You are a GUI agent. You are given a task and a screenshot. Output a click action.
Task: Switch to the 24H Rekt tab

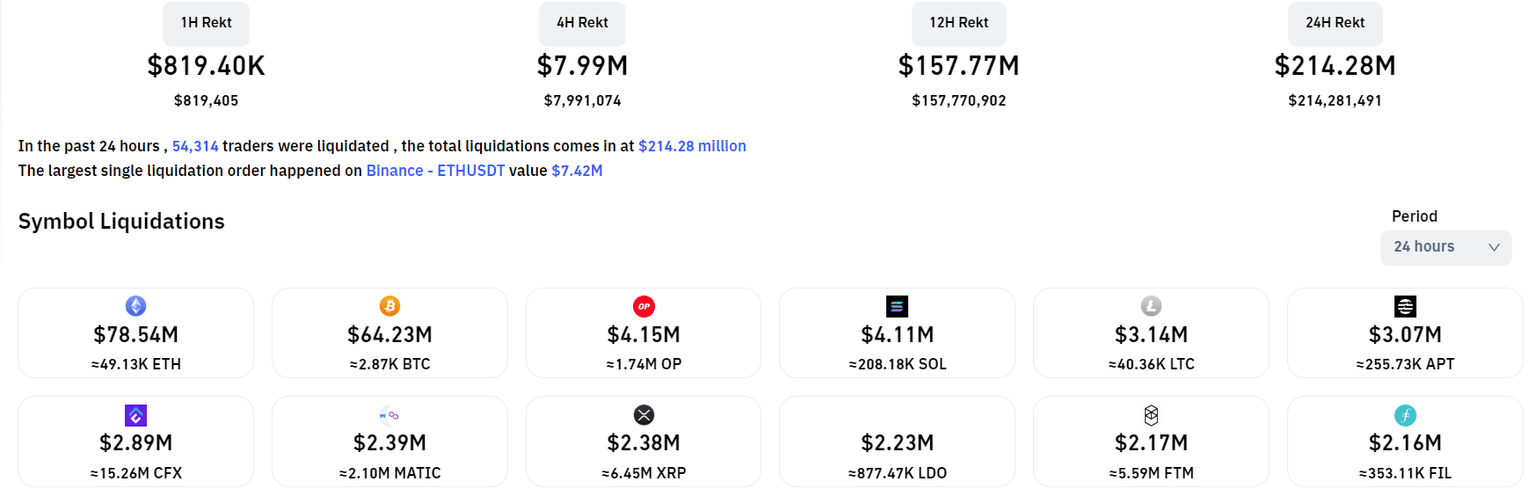click(1335, 22)
